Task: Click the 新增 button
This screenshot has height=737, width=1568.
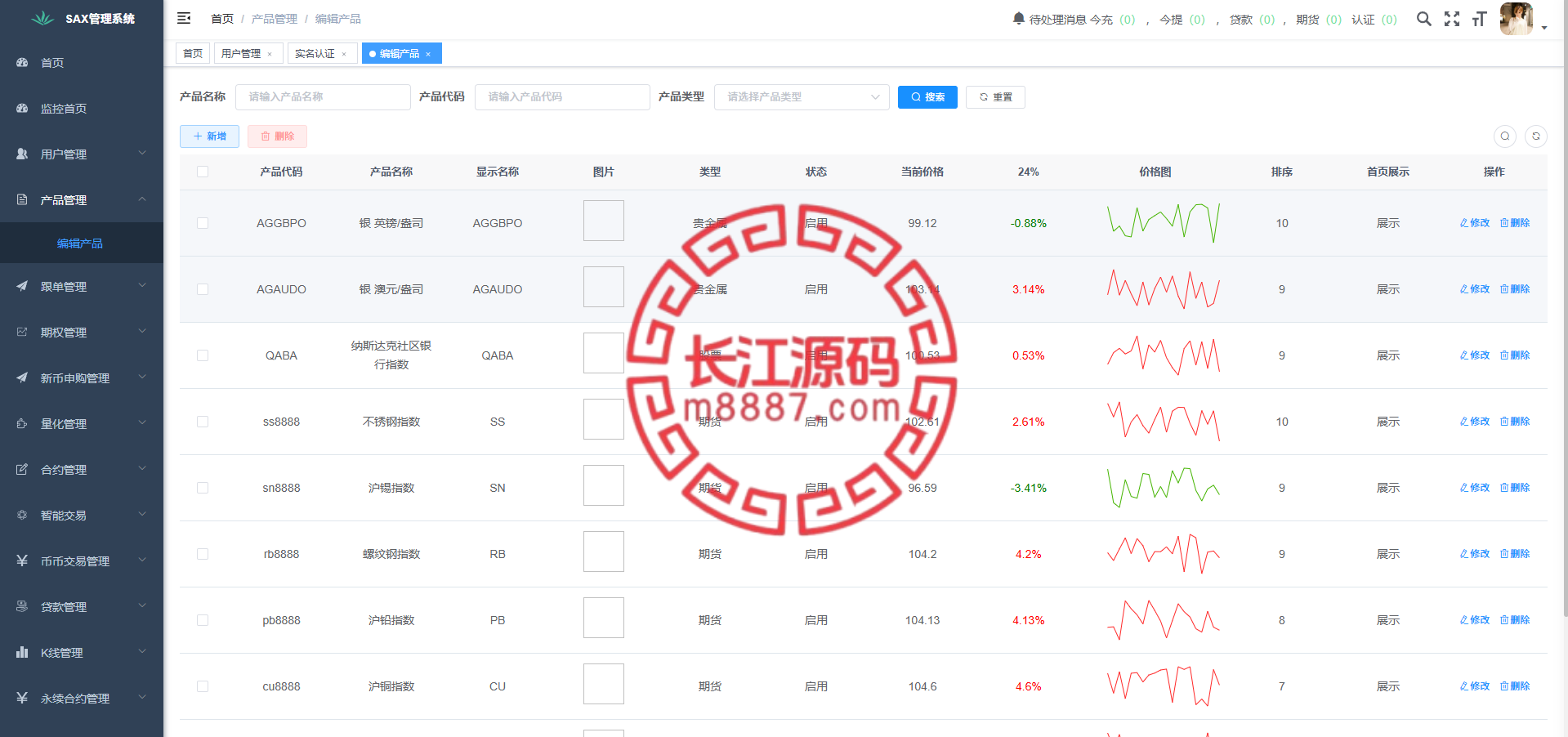Action: pyautogui.click(x=209, y=136)
